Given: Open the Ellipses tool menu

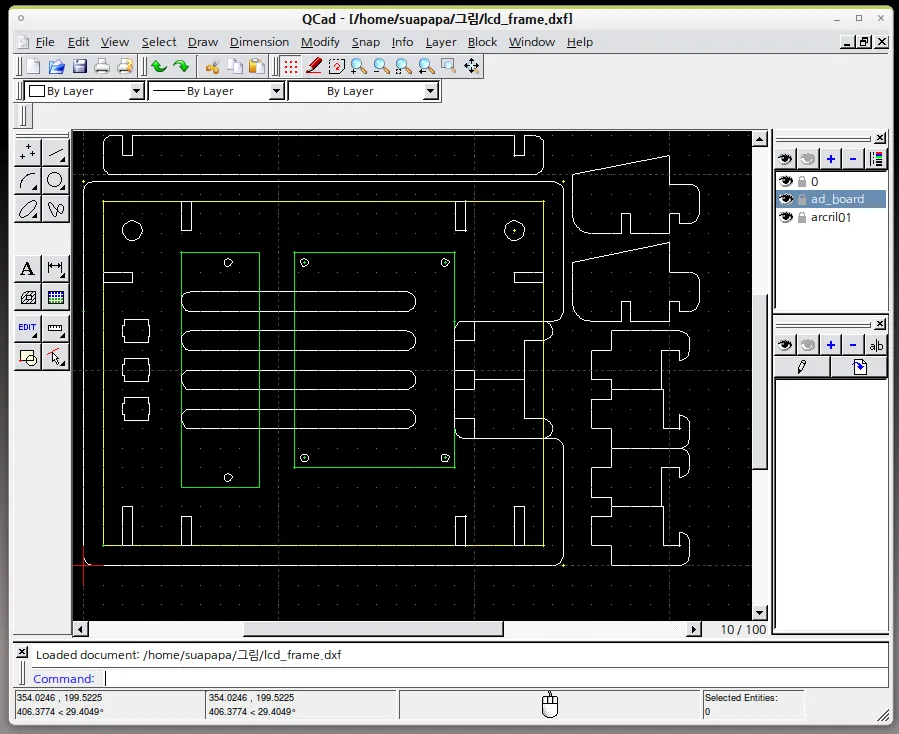Looking at the screenshot, I should tap(28, 209).
